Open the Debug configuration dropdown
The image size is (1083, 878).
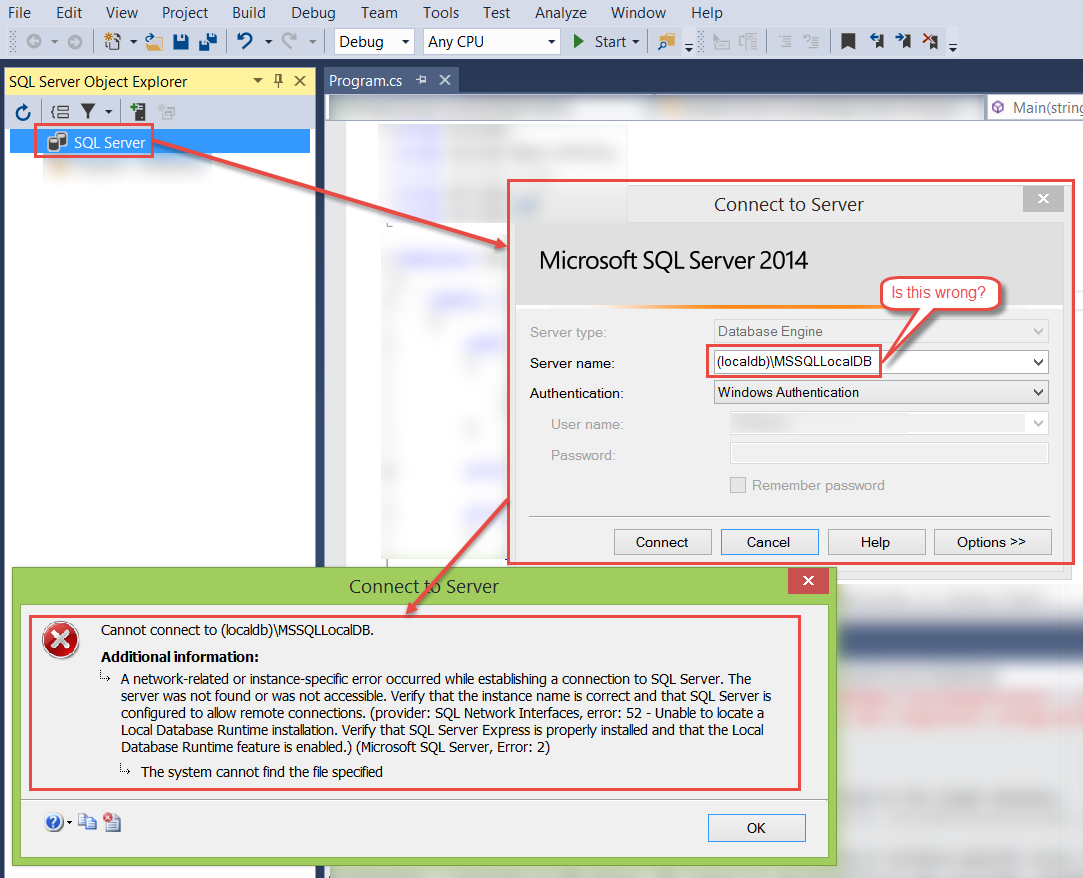pyautogui.click(x=405, y=42)
